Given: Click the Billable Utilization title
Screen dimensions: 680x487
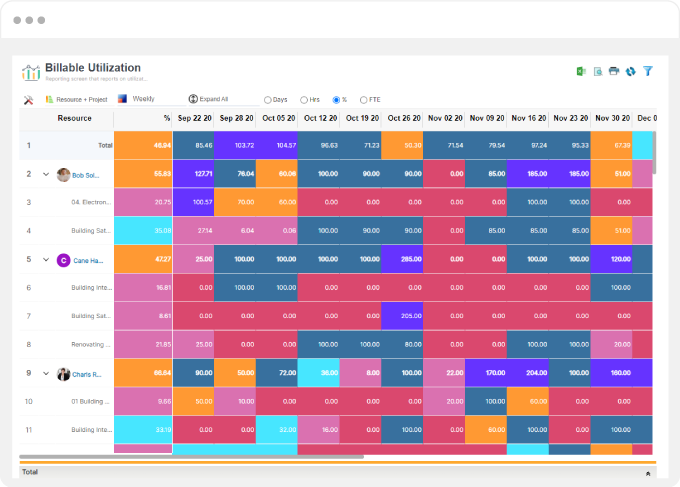Looking at the screenshot, I should pos(93,68).
